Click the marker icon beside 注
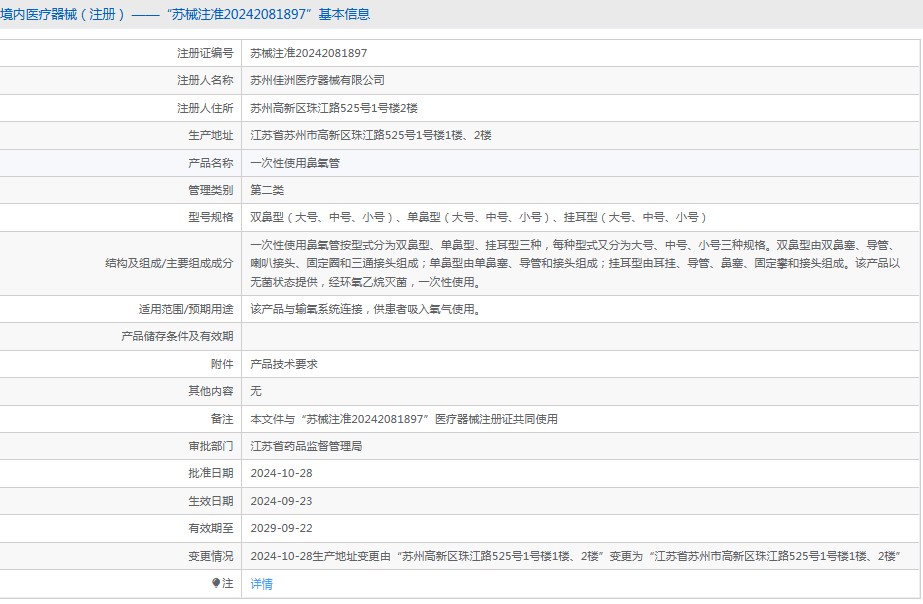Screen dimensions: 923x604 click(216, 583)
